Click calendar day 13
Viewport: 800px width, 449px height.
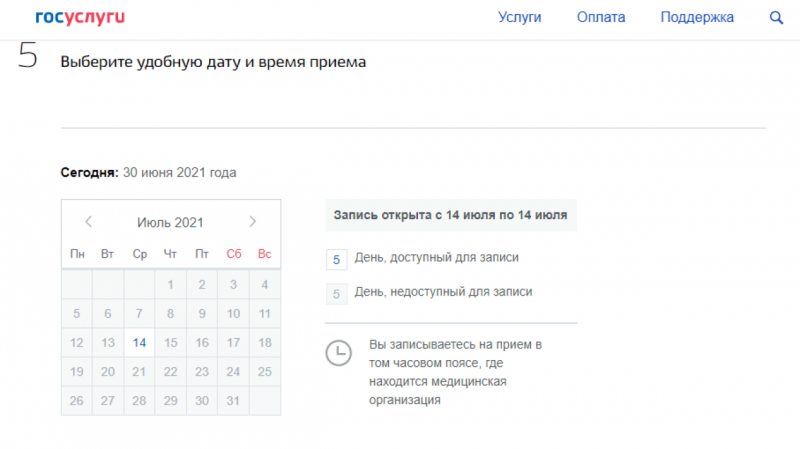108,343
